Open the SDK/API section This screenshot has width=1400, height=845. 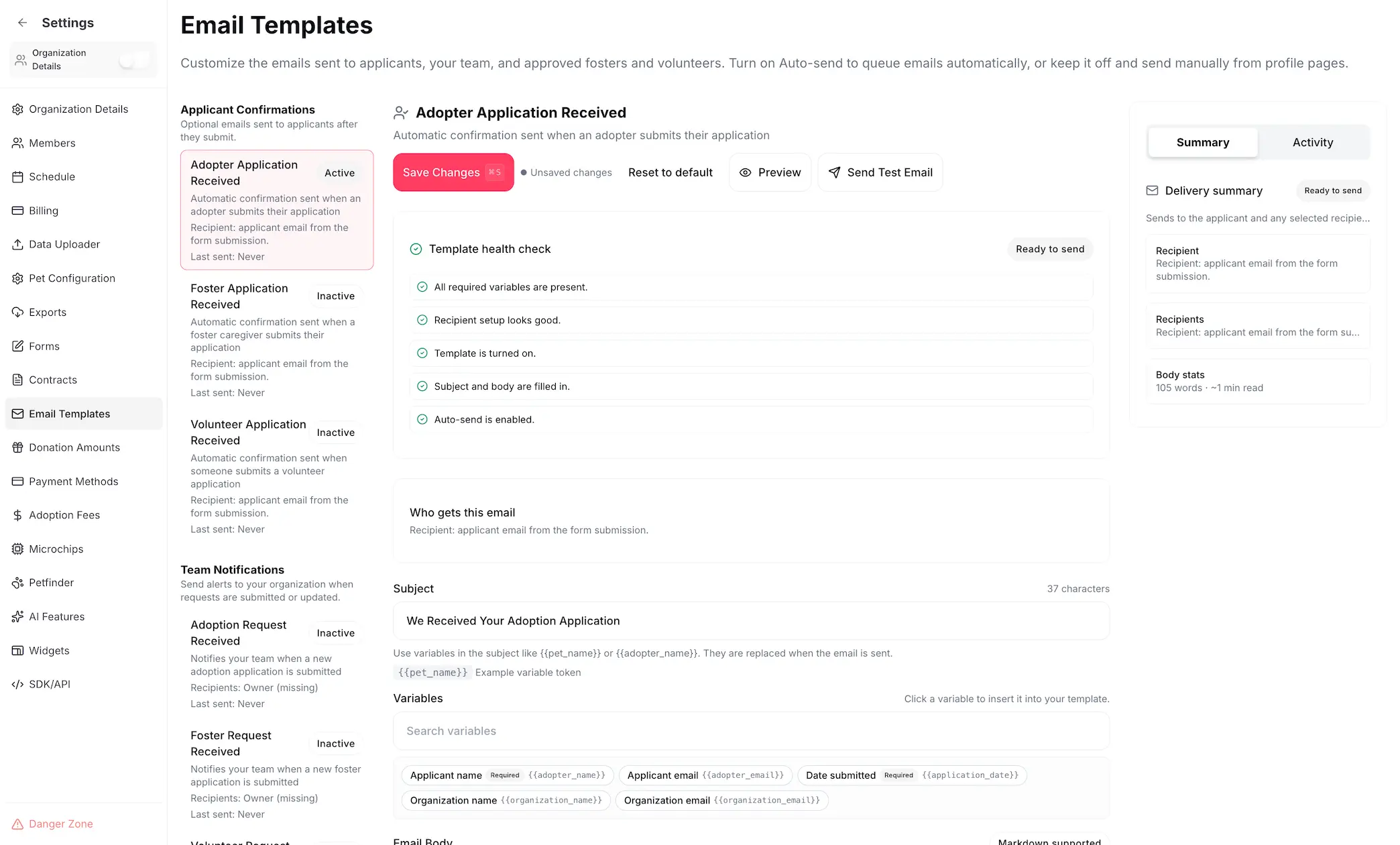(x=49, y=684)
